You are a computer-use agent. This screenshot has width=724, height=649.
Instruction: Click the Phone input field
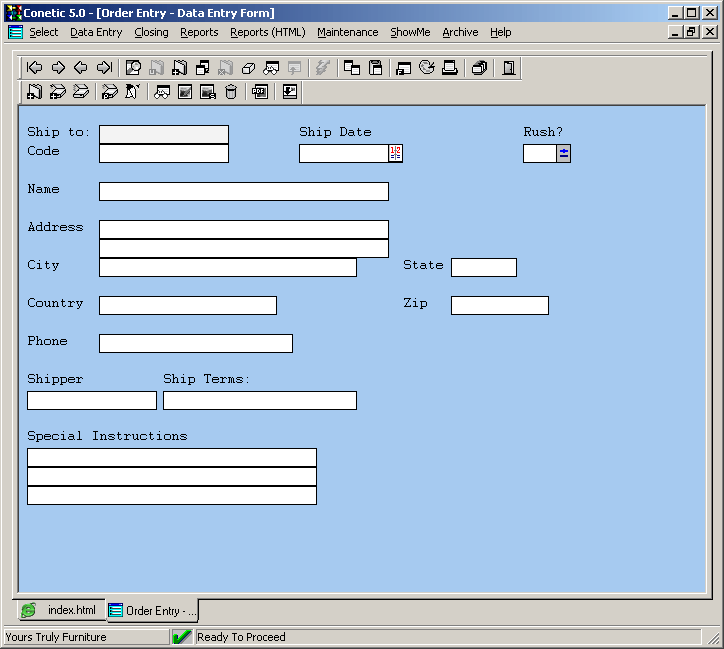[x=195, y=343]
